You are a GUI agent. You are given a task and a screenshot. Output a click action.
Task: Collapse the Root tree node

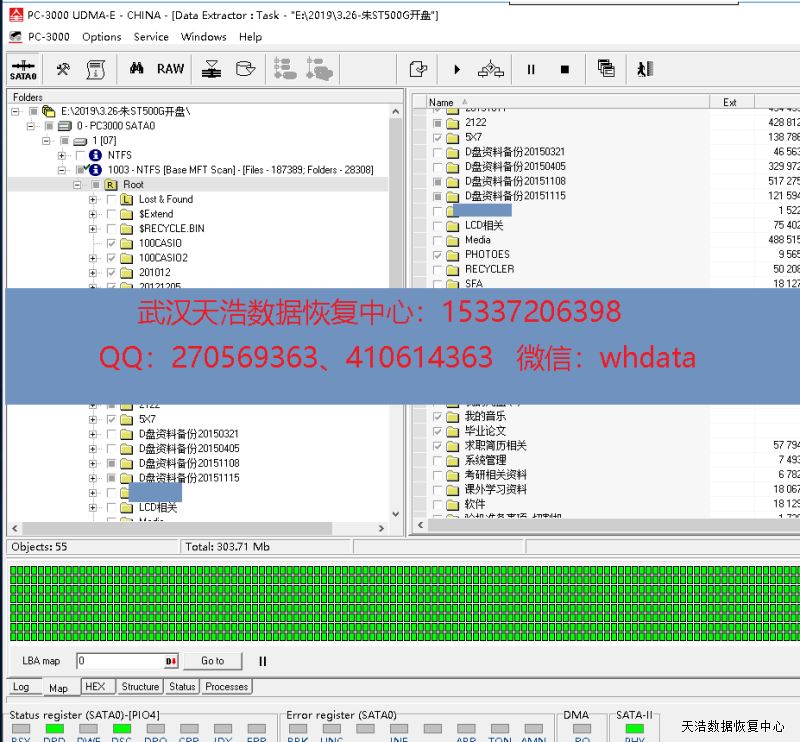coord(77,185)
